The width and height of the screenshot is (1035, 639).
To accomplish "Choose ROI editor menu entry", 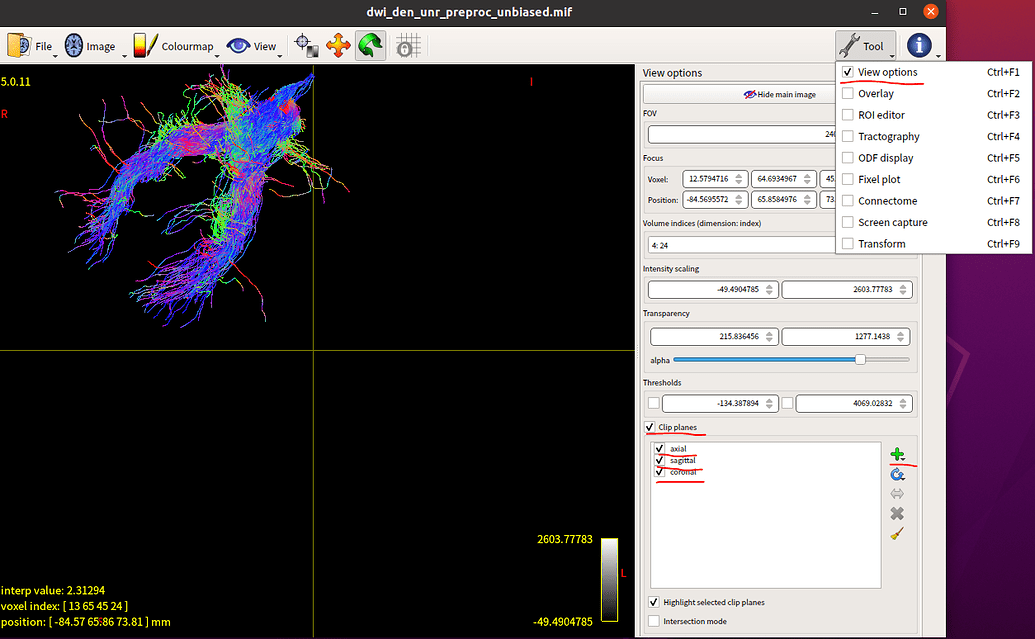I will pos(881,115).
